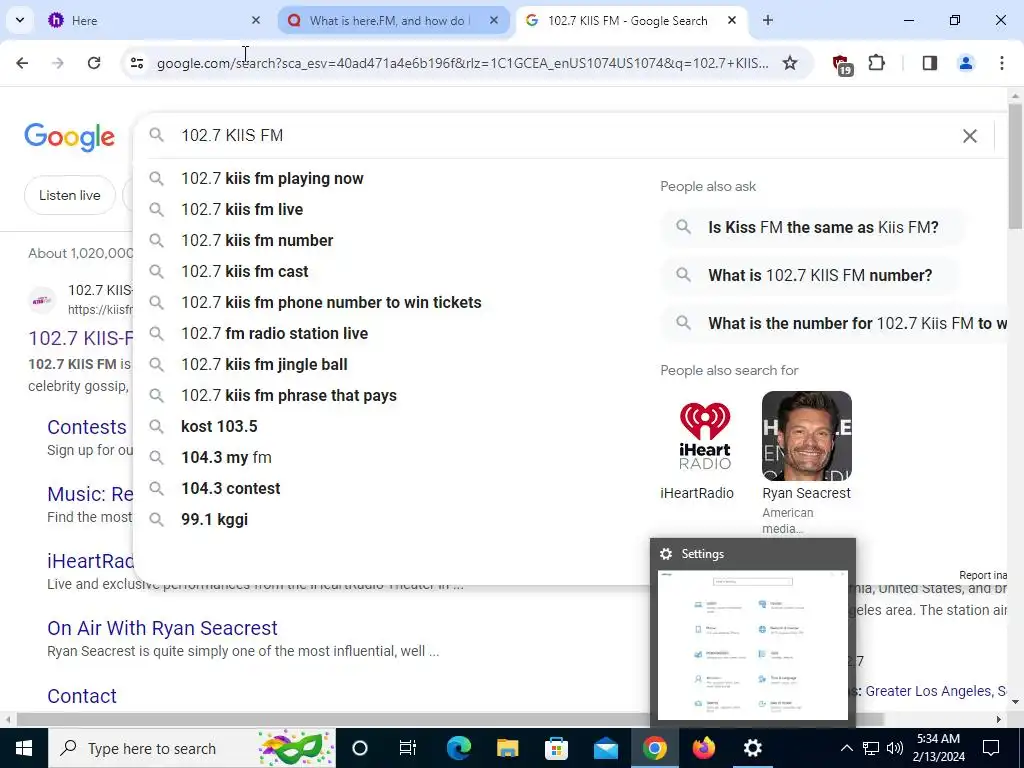Reload the current page
The width and height of the screenshot is (1024, 768).
[94, 63]
